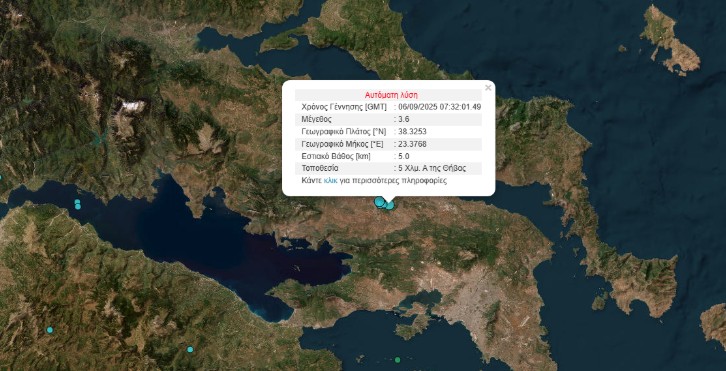726x371 pixels.
Task: Click the 'Εστιακό Βάθος [km]' label
Action: (x=336, y=156)
